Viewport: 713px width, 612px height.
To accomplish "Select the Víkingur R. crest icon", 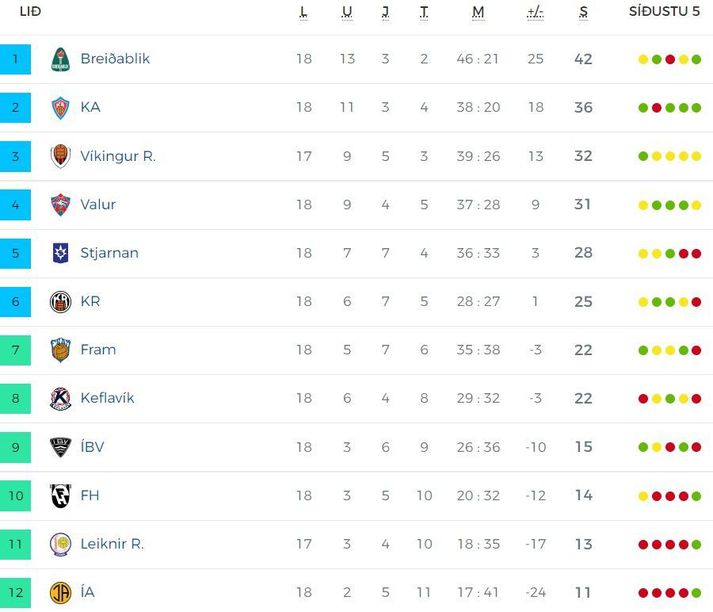I will 60,156.
